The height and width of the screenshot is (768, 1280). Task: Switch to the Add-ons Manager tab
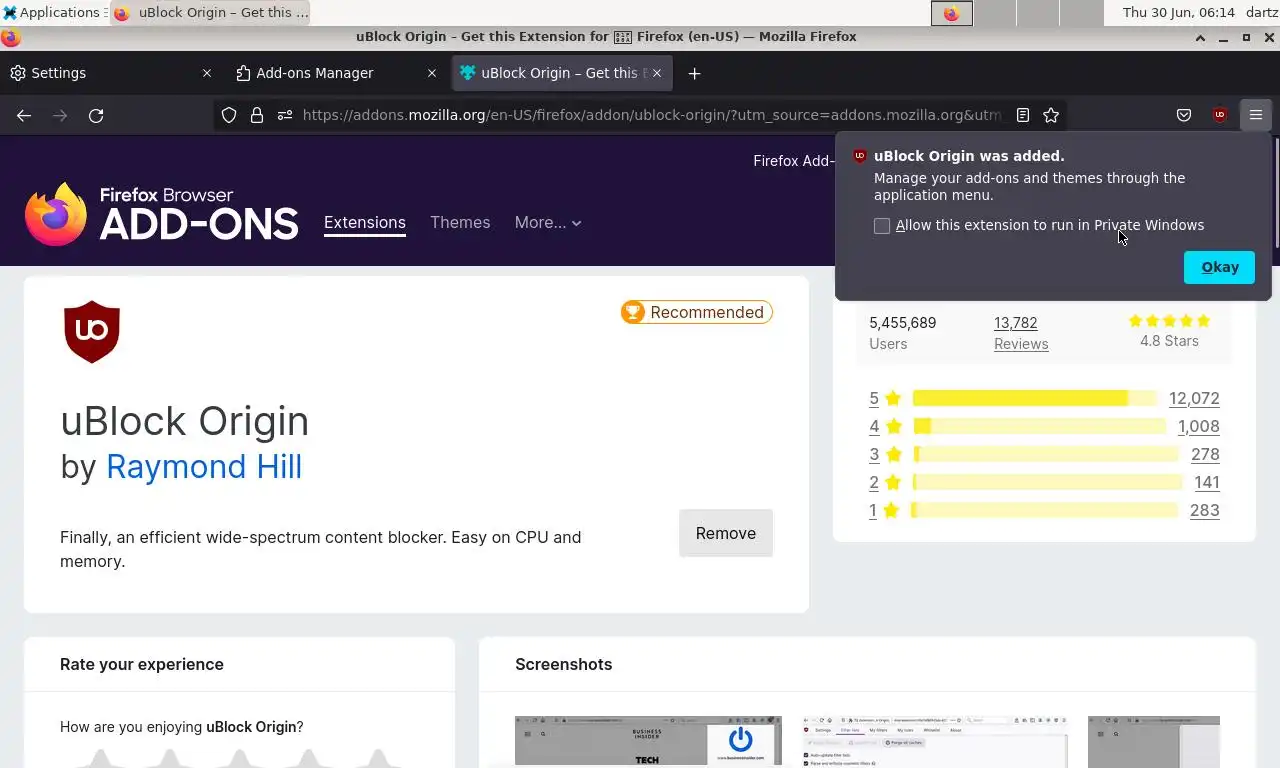click(x=335, y=73)
